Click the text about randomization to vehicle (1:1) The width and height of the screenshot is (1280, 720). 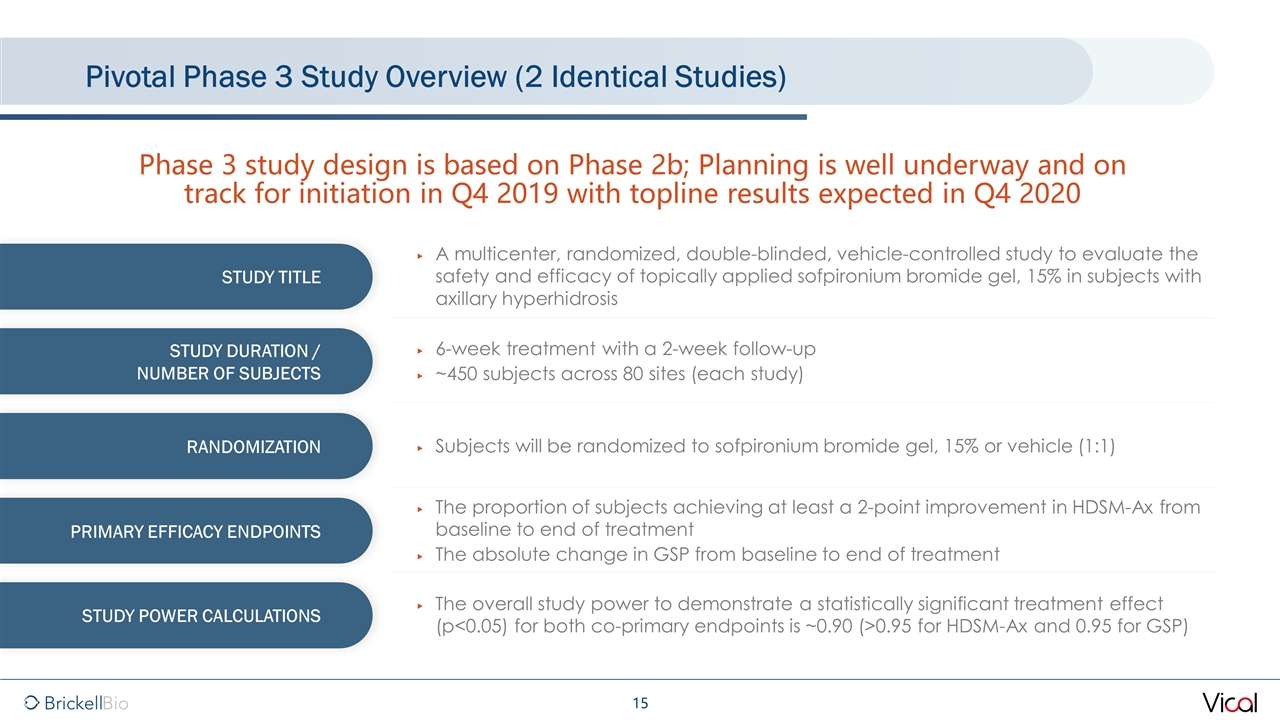(x=774, y=446)
